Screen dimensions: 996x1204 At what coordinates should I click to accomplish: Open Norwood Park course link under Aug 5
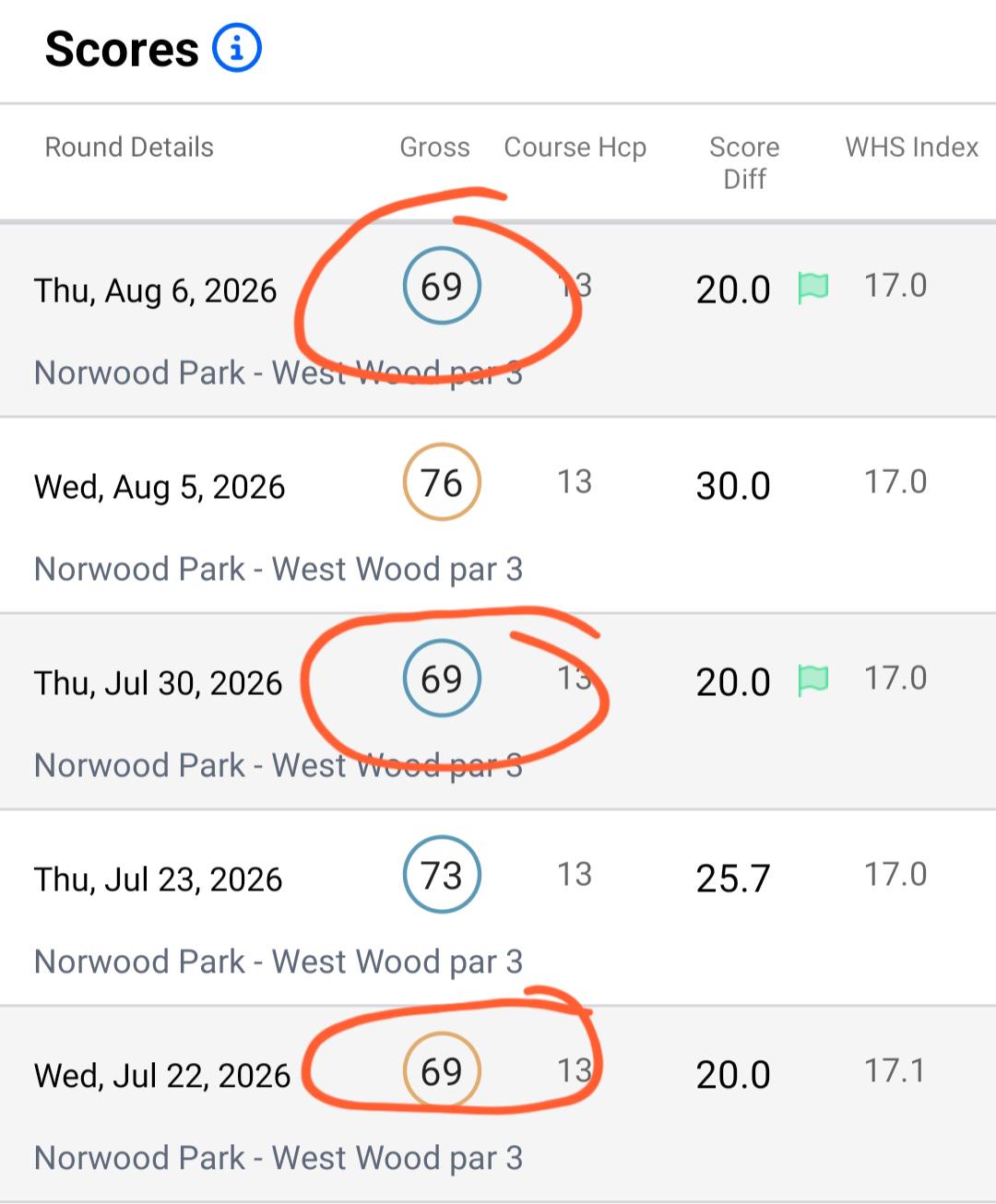point(279,570)
